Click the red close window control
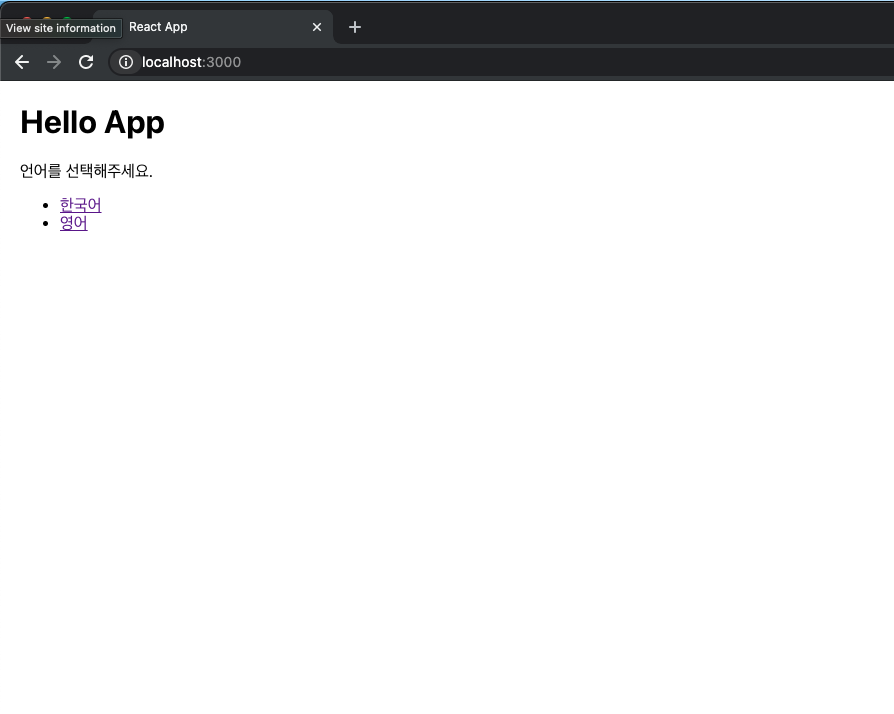Viewport: 894px width, 714px height. pos(27,17)
